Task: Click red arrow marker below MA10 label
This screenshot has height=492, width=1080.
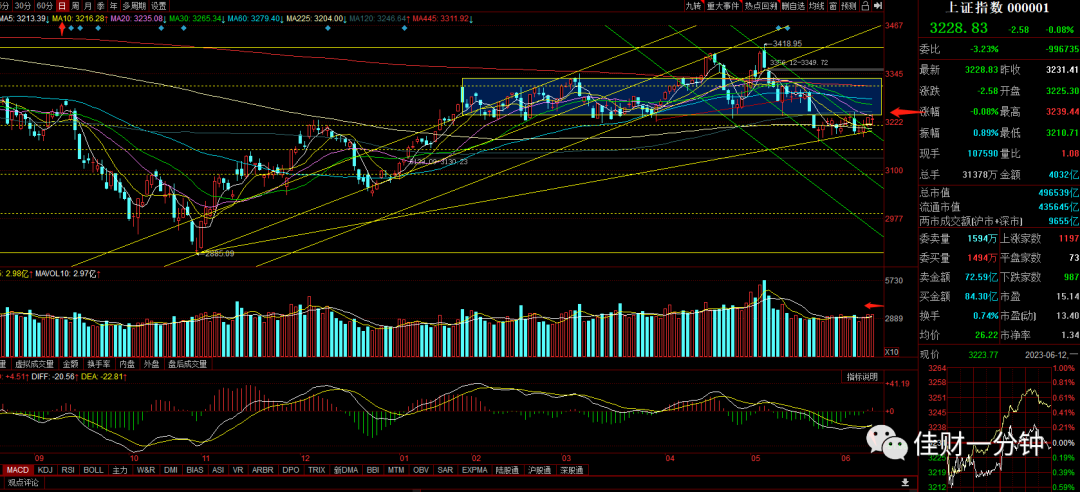Action: pyautogui.click(x=62, y=29)
